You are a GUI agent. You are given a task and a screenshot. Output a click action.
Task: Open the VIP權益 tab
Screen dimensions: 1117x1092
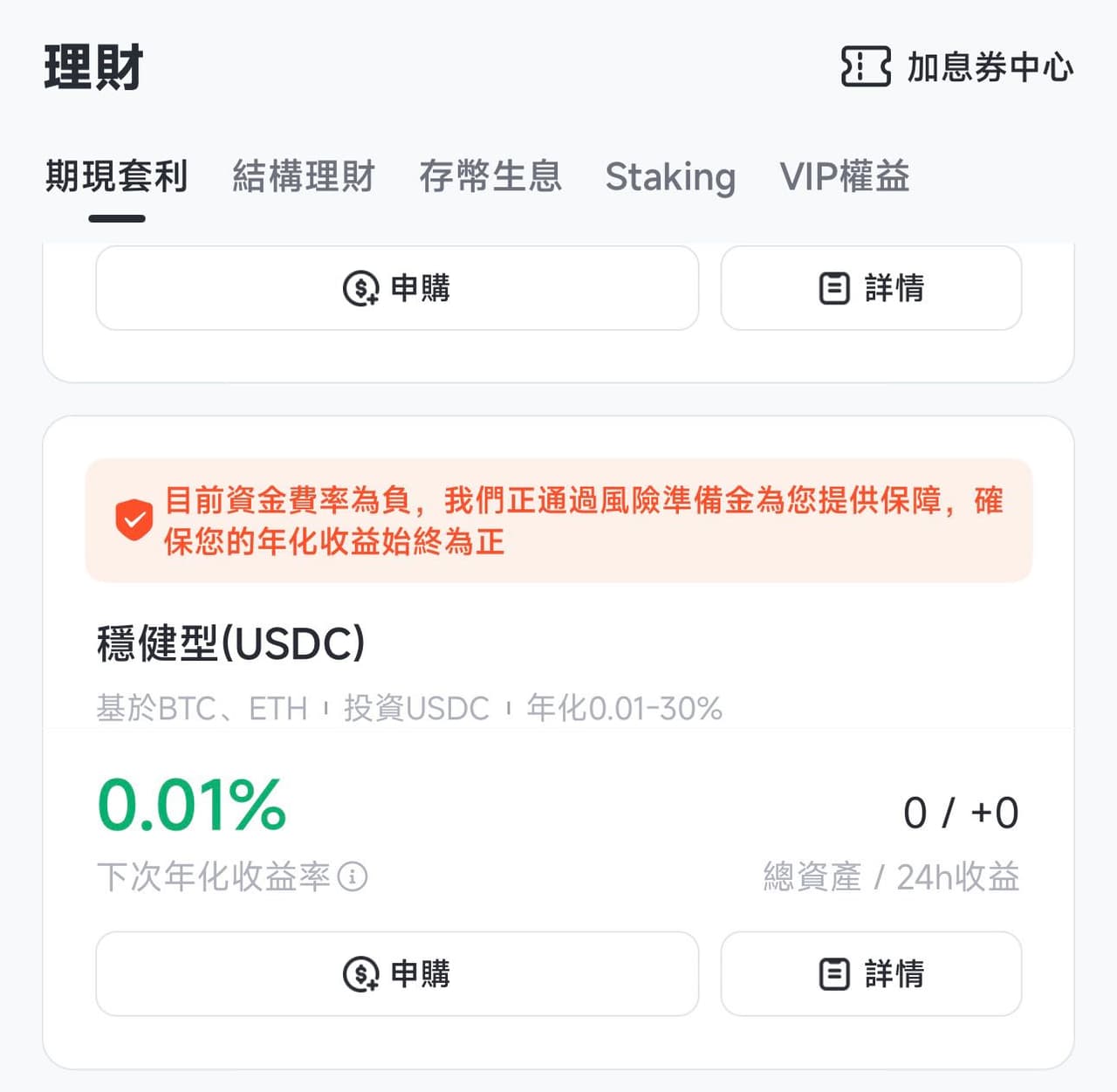(x=845, y=177)
